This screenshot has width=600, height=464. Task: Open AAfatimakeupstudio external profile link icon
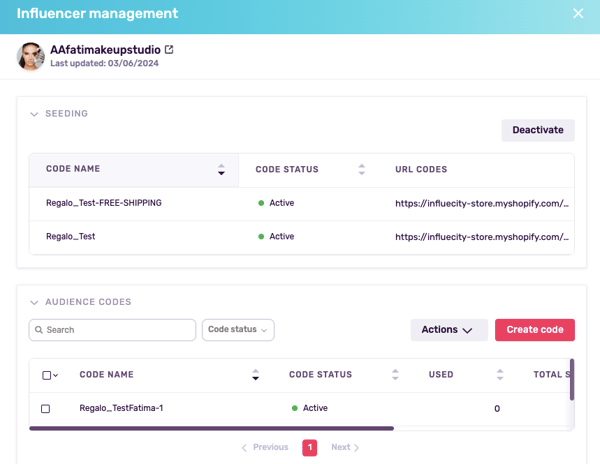pos(169,49)
